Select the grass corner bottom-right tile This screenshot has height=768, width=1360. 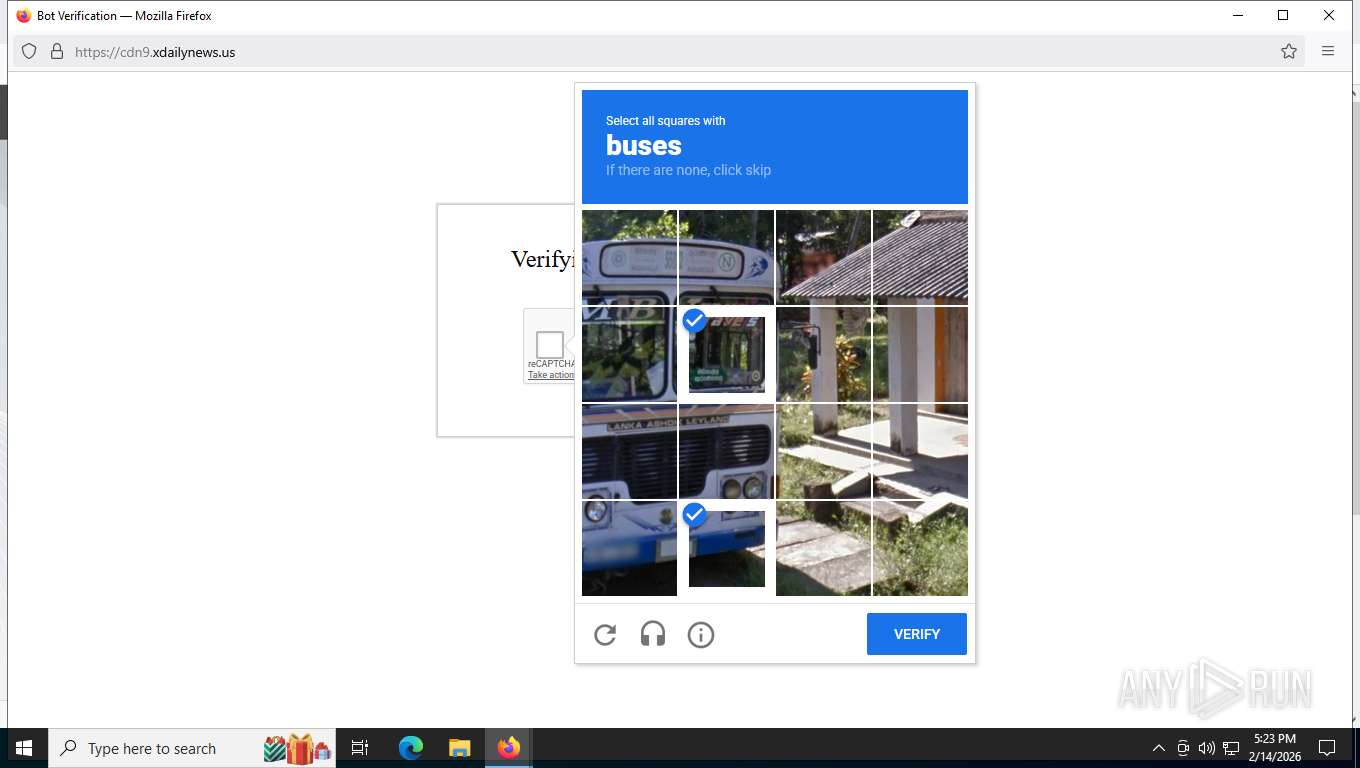click(x=920, y=549)
